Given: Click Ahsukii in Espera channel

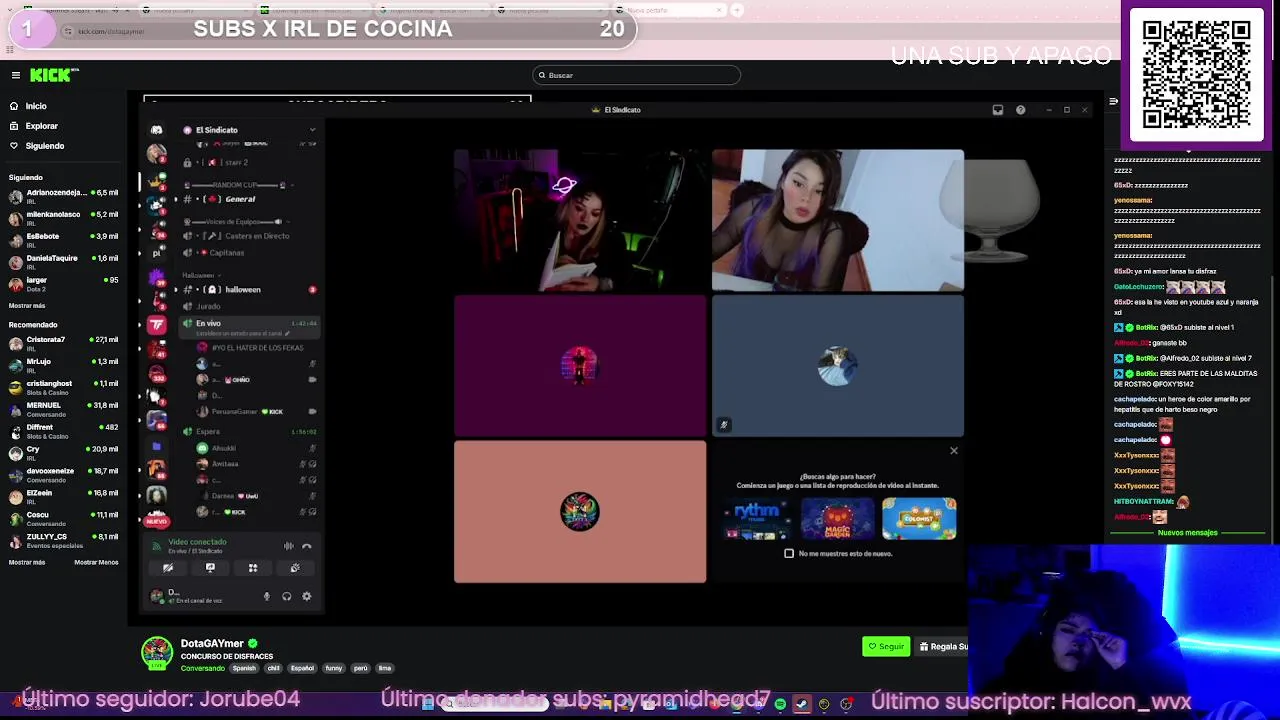Looking at the screenshot, I should pyautogui.click(x=255, y=448).
